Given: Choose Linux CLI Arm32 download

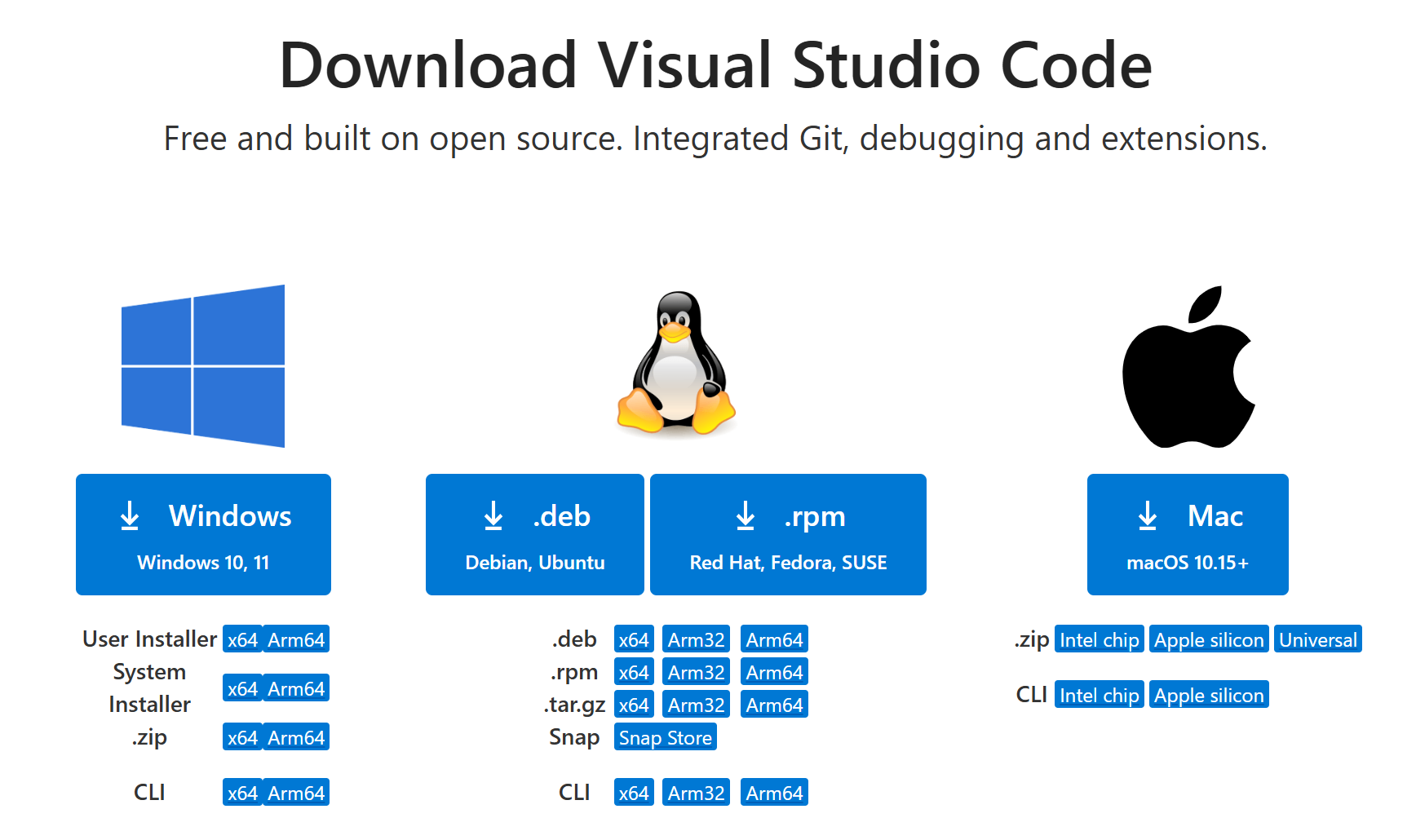Looking at the screenshot, I should click(x=696, y=794).
